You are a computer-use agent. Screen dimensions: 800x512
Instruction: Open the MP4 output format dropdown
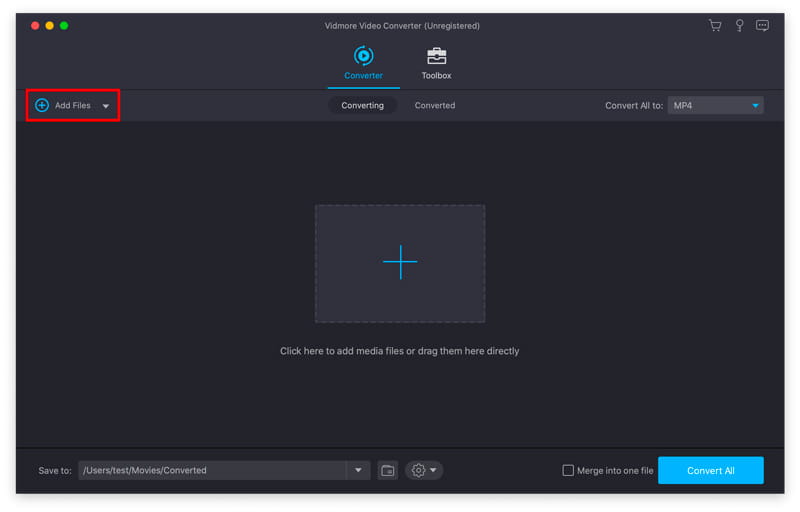coord(717,105)
